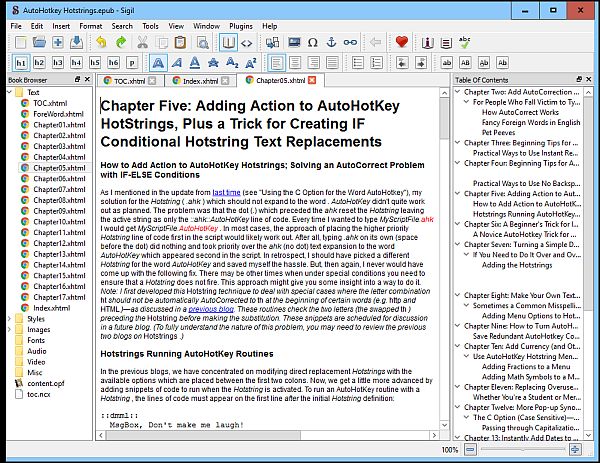Insert image file monitor icon

coord(294,42)
